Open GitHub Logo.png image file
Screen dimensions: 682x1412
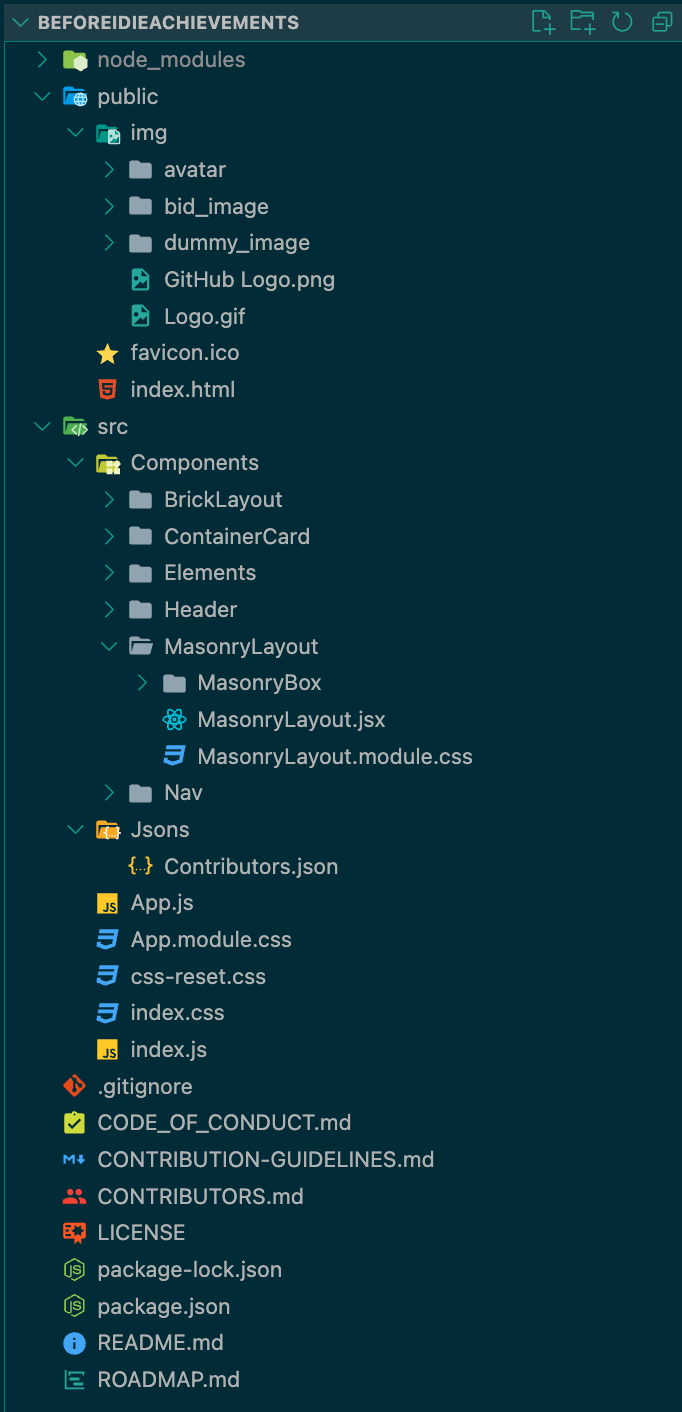point(250,279)
